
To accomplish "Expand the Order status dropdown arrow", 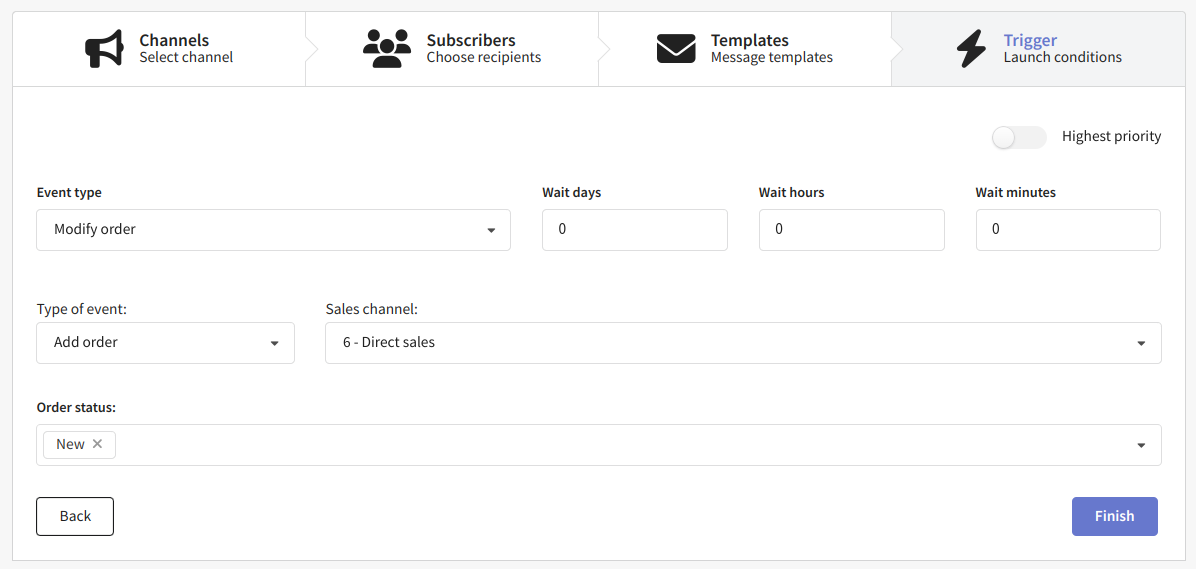I will 1141,445.
